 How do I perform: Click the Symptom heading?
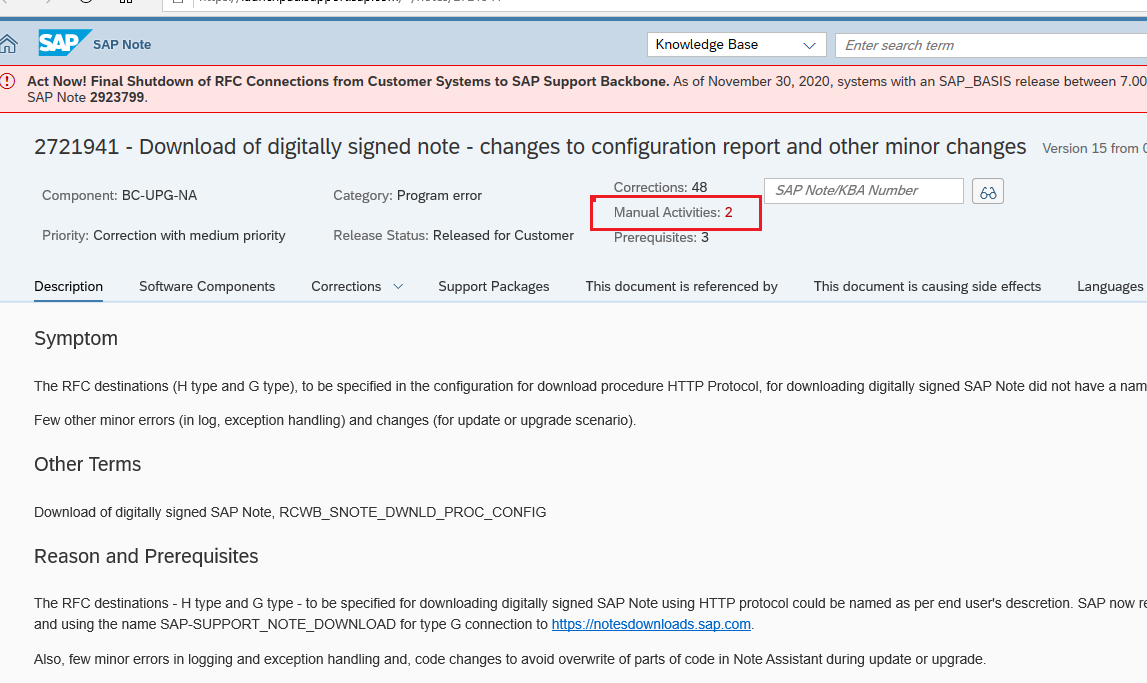tap(76, 339)
